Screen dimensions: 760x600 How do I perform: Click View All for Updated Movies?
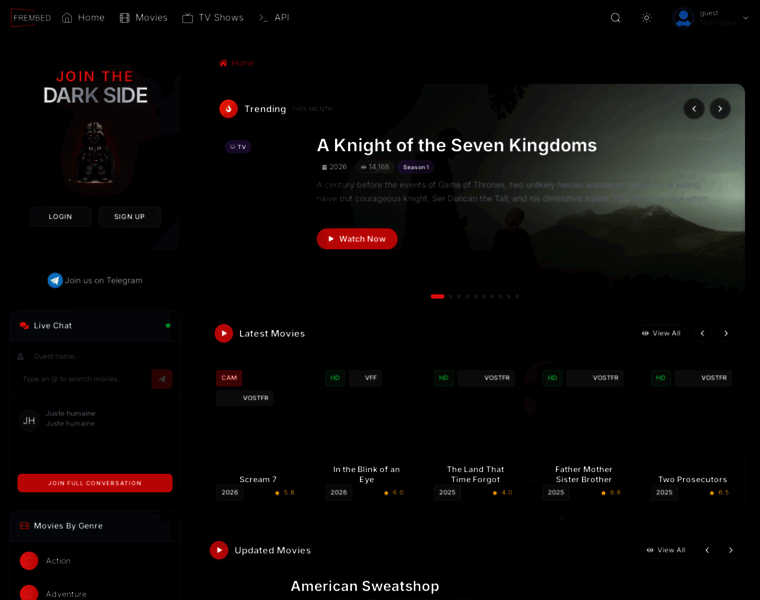[x=666, y=550]
